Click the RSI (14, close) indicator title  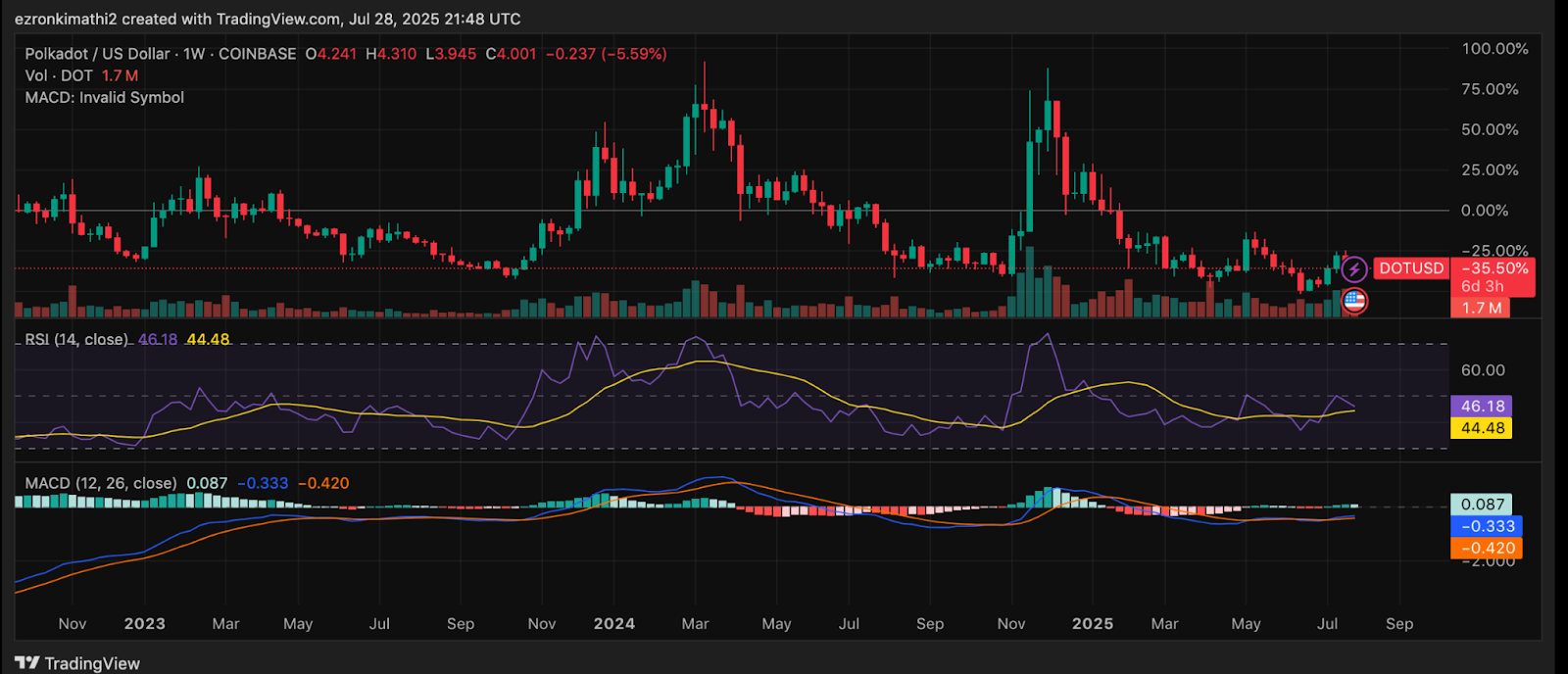(x=76, y=339)
